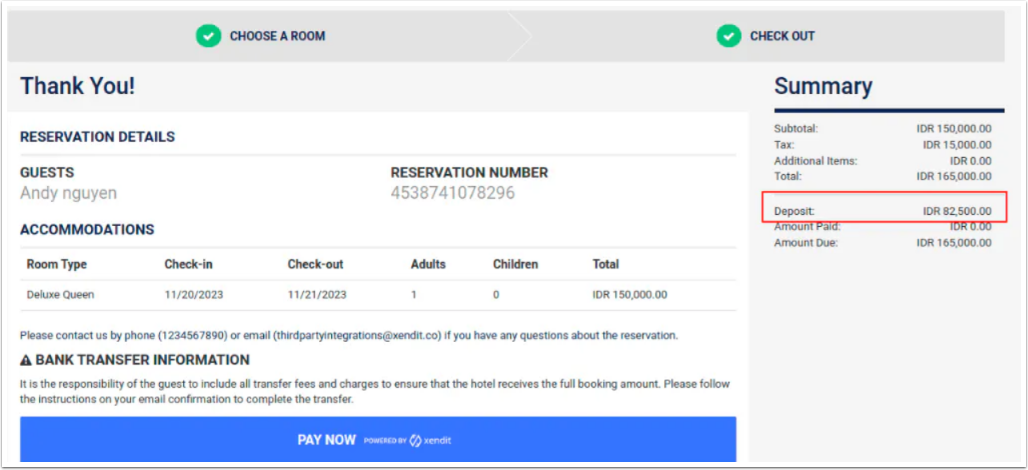Click the green checkmark beside Choose a Room
This screenshot has height=470, width=1028.
208,35
